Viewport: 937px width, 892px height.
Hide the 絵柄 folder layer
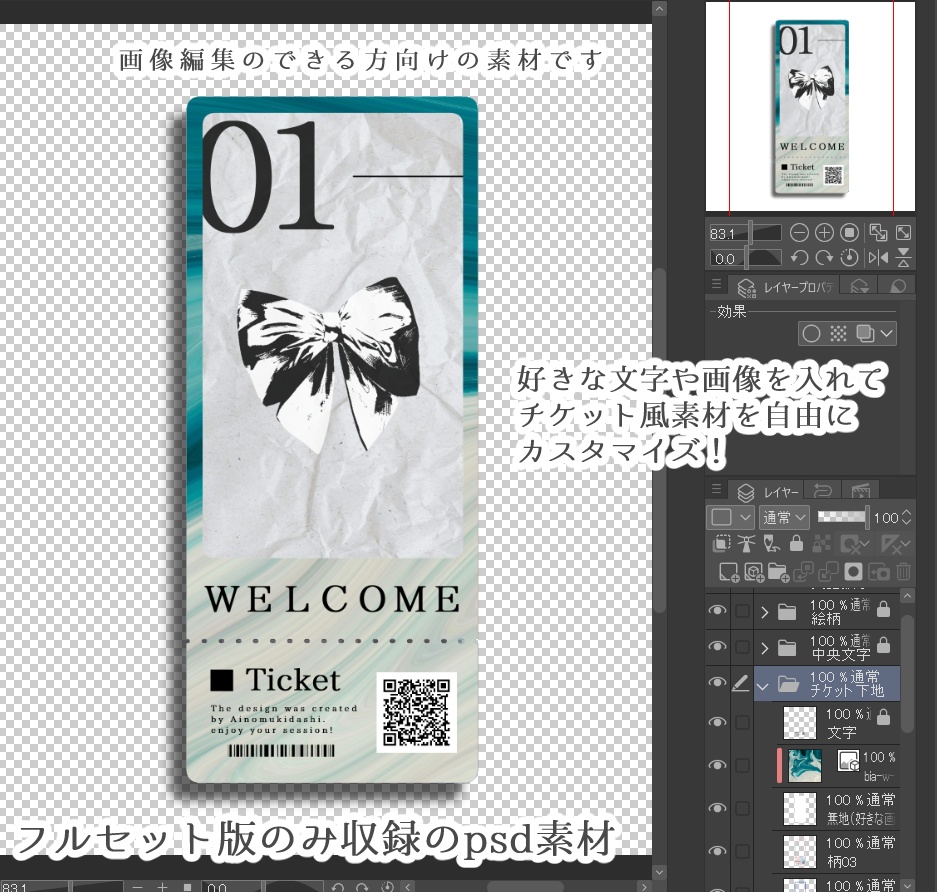(x=717, y=611)
